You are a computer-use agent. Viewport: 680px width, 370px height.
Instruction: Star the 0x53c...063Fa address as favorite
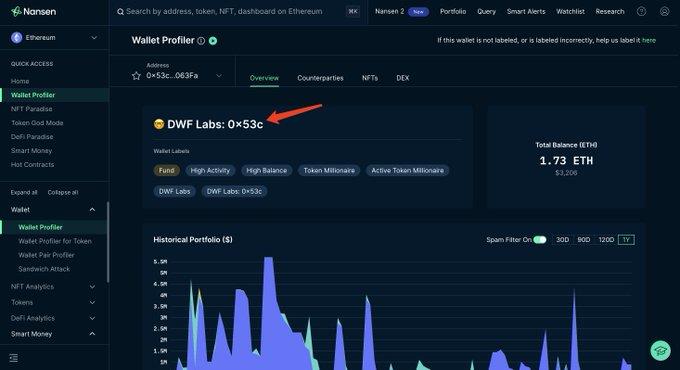(136, 76)
